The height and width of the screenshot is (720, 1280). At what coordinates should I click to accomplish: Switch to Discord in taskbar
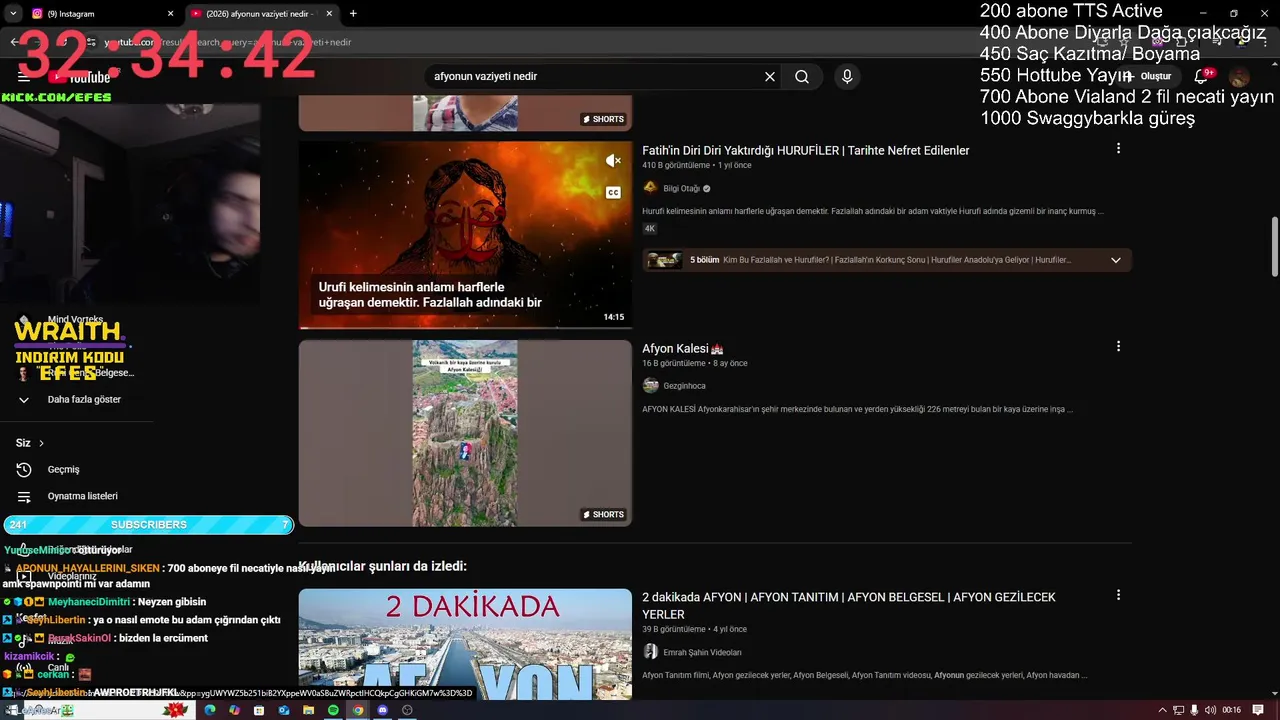point(382,710)
